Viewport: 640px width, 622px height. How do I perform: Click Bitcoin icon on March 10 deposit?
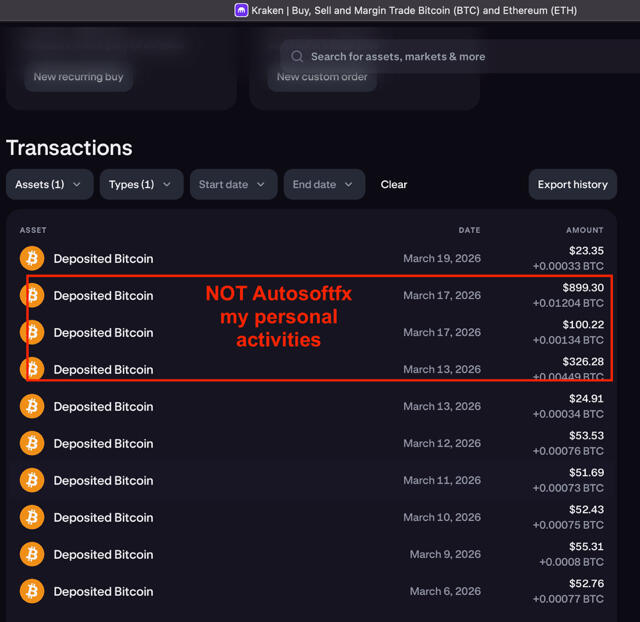(x=32, y=517)
